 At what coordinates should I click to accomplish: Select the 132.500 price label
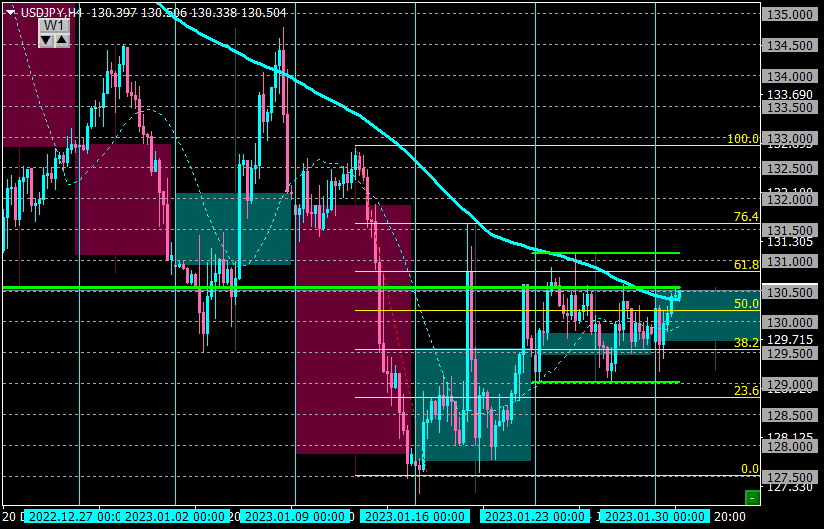coord(790,169)
